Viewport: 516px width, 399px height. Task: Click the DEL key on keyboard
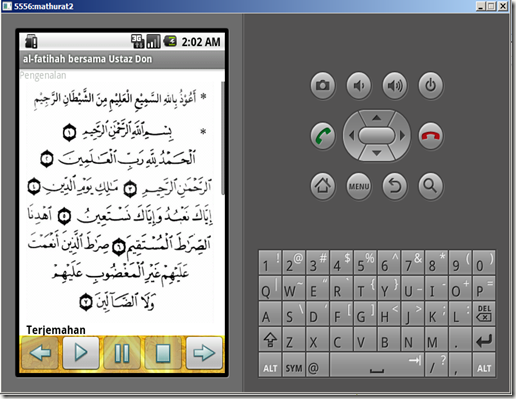click(484, 314)
